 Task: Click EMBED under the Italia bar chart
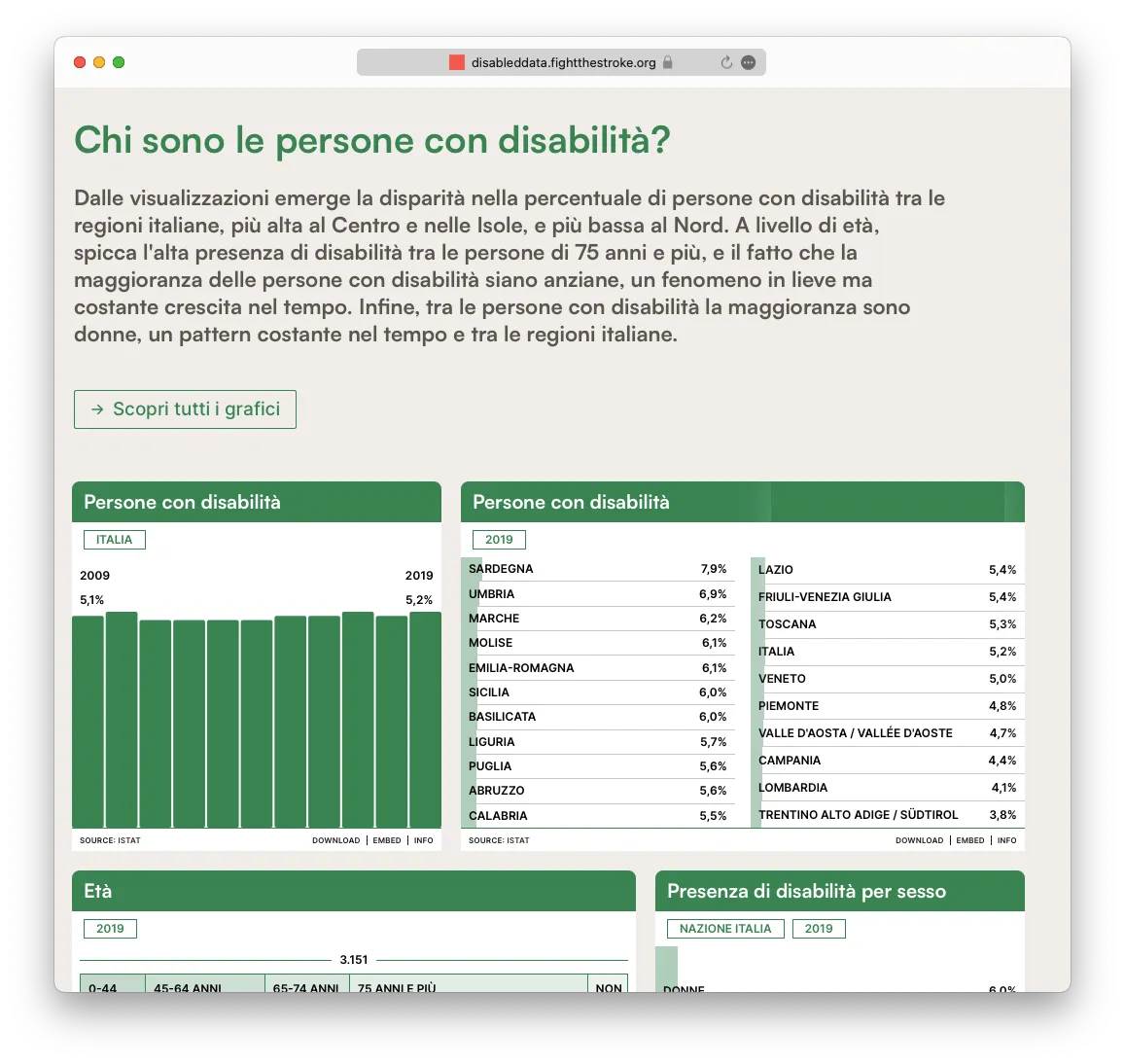click(387, 840)
